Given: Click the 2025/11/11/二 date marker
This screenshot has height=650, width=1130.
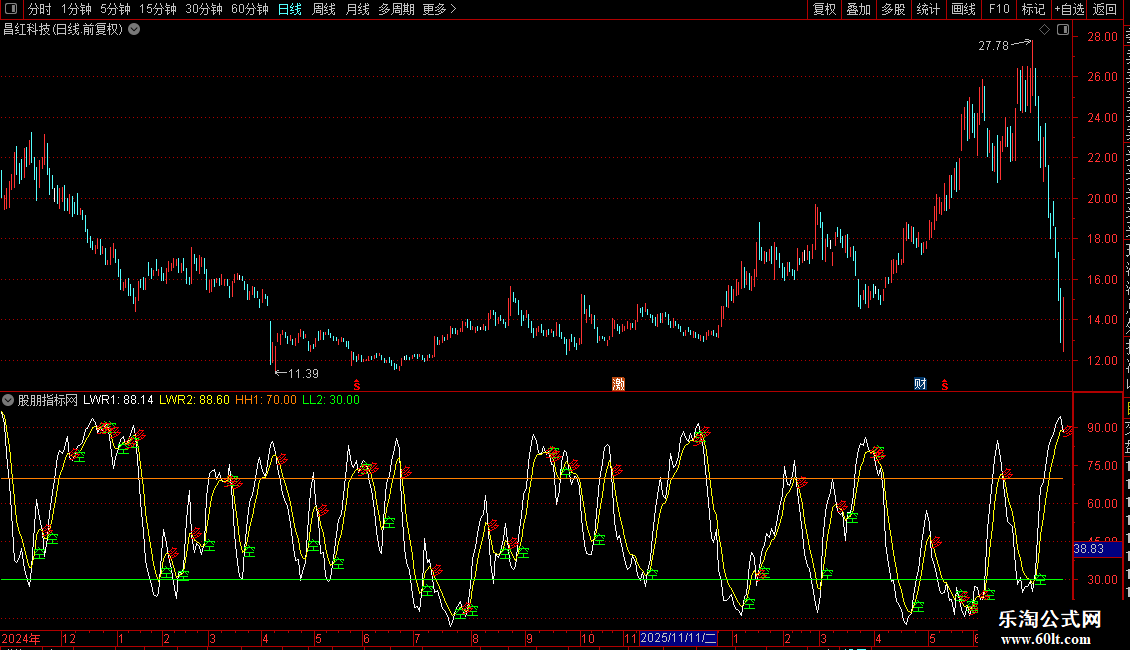Looking at the screenshot, I should [x=678, y=638].
